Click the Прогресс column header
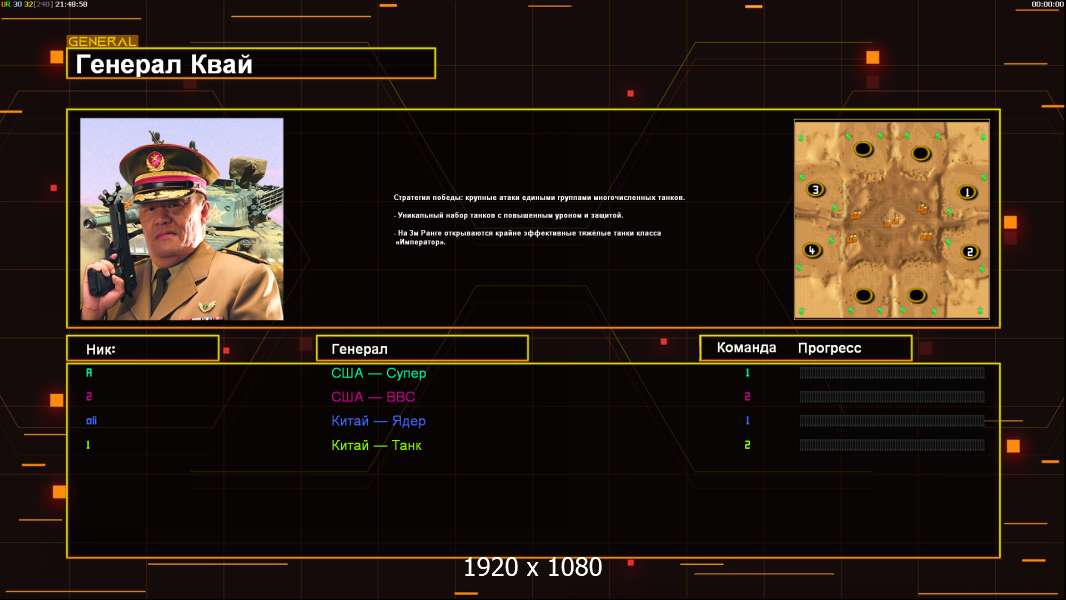 (829, 348)
